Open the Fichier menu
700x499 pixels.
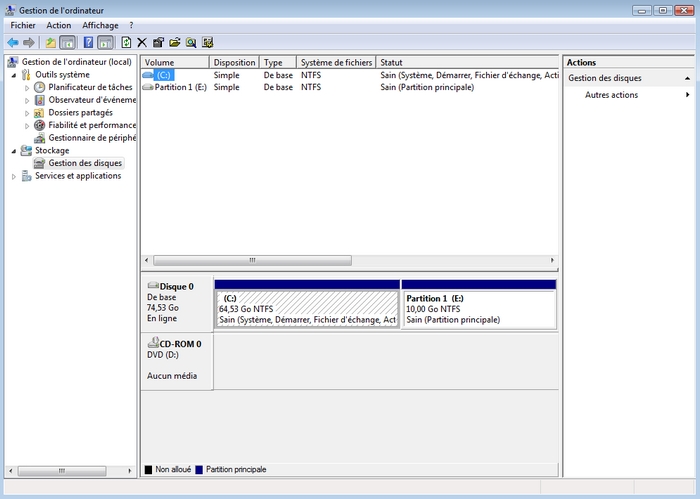point(22,25)
